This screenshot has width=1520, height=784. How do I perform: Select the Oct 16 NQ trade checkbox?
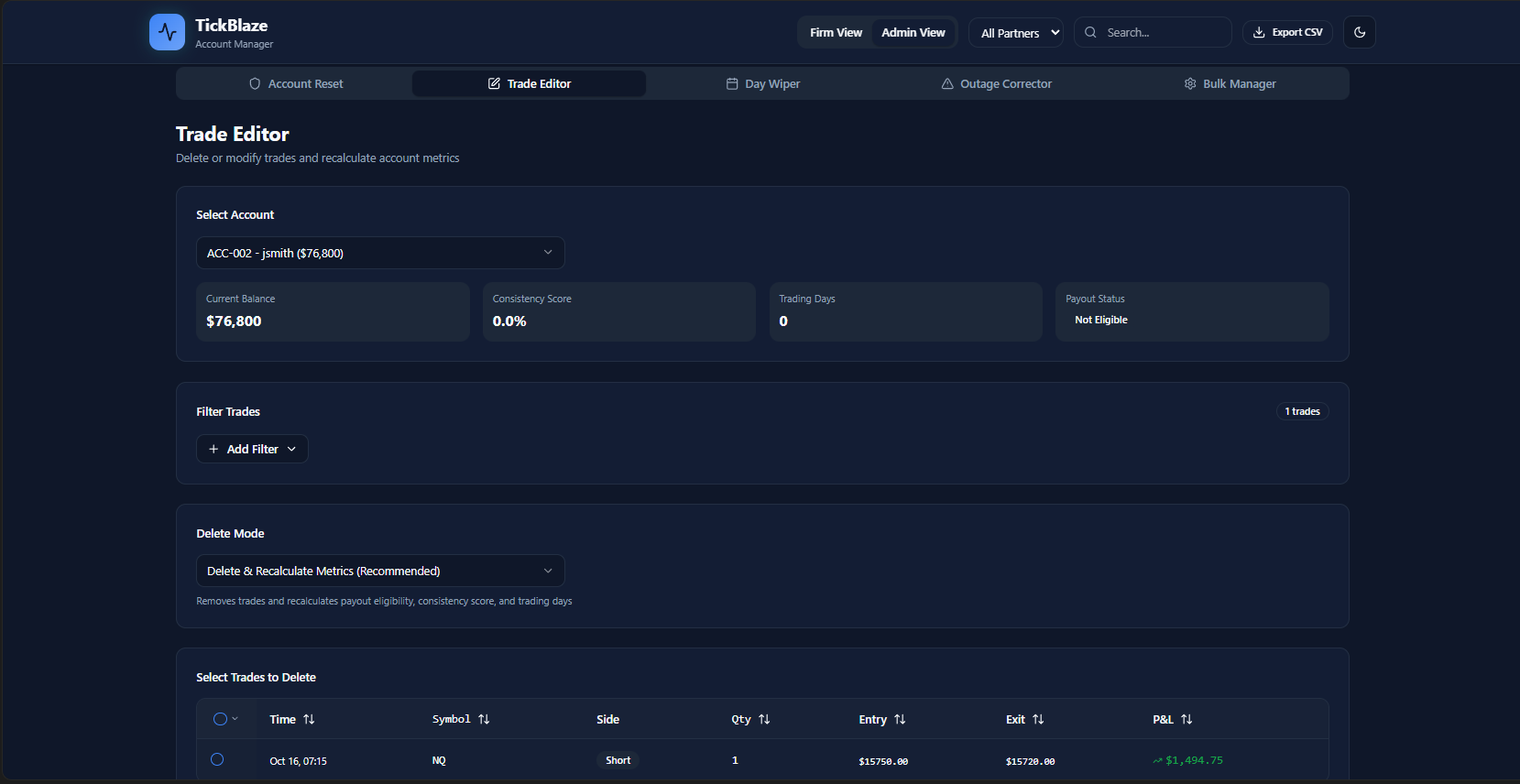tap(217, 759)
